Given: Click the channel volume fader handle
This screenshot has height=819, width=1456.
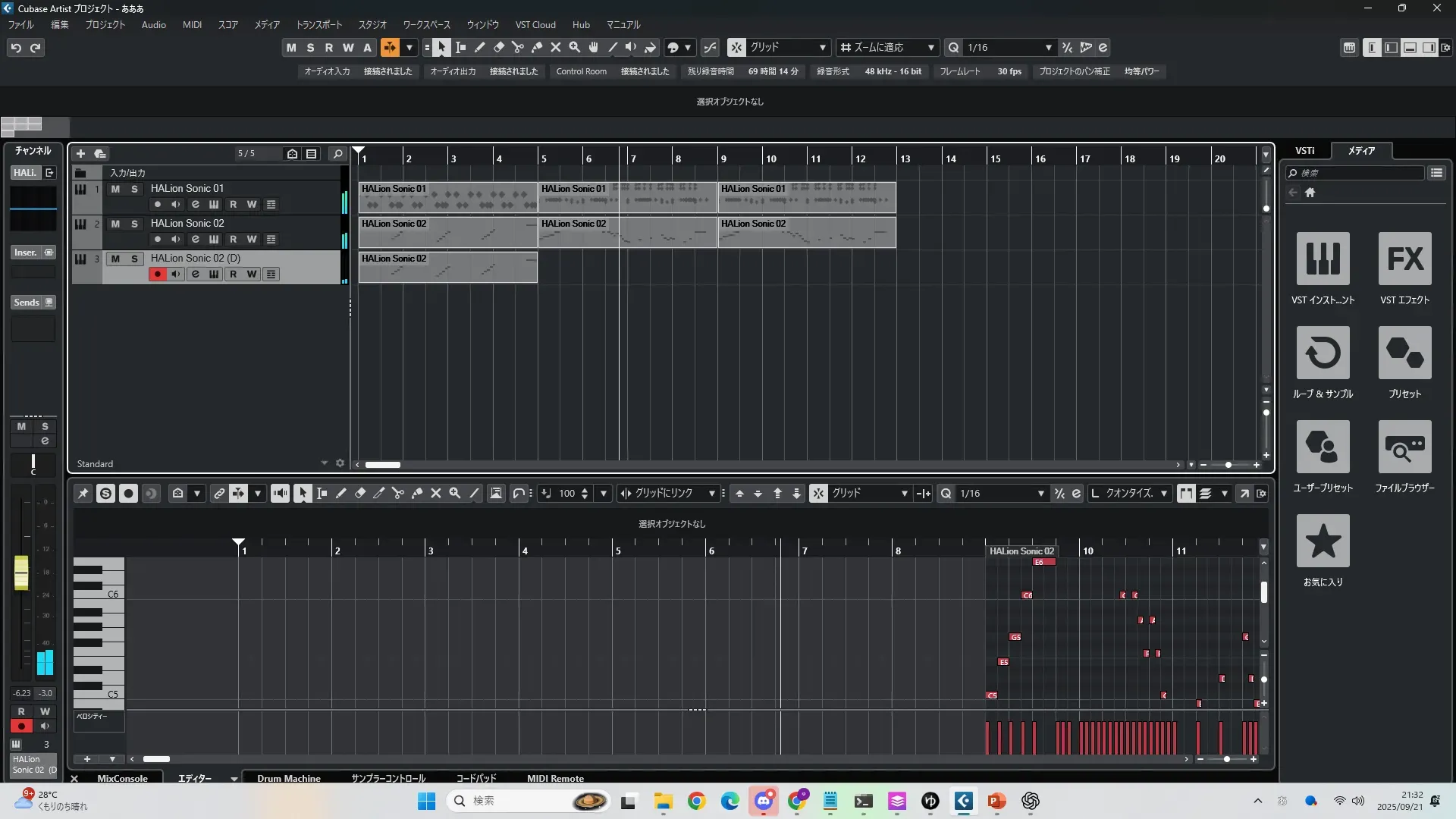Looking at the screenshot, I should click(21, 573).
